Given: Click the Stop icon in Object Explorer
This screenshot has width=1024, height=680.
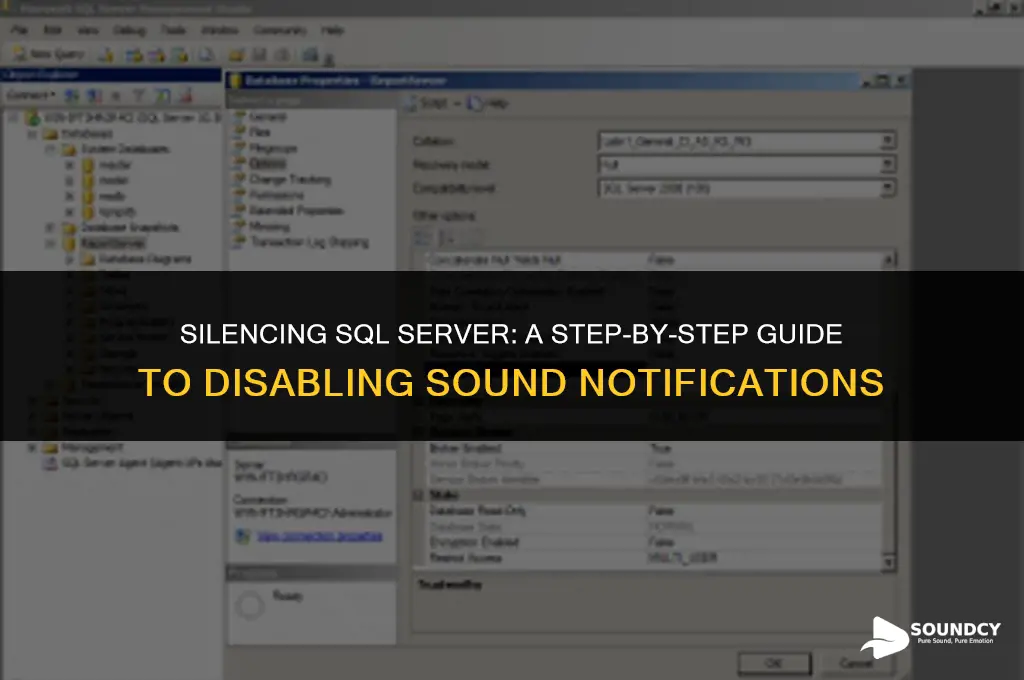Looking at the screenshot, I should (x=116, y=96).
